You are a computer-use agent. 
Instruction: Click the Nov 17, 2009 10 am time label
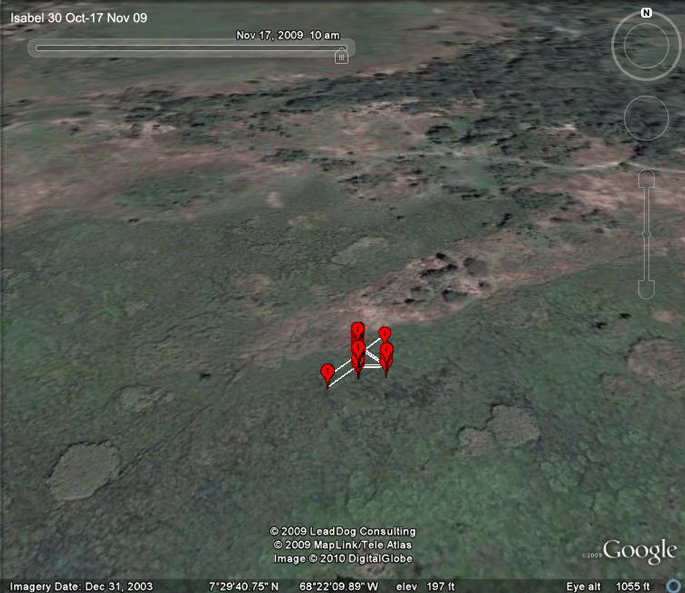click(x=288, y=35)
